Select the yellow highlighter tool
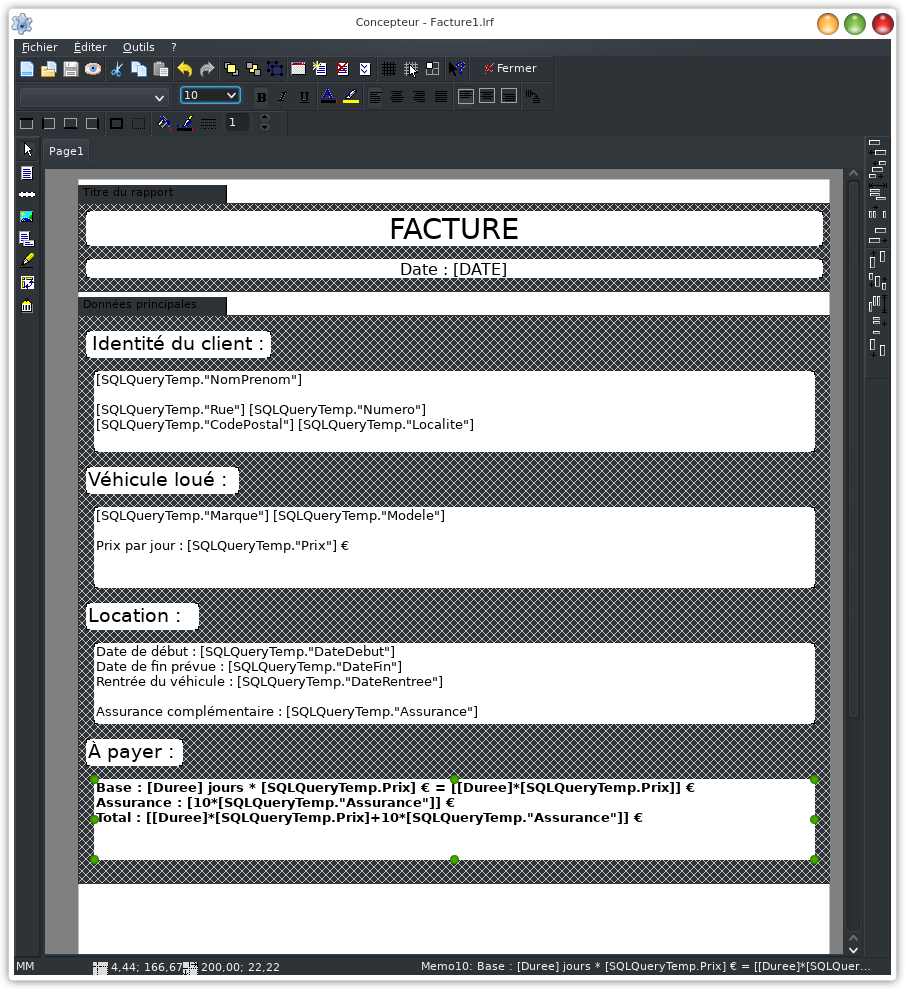This screenshot has width=905, height=989. point(27,261)
